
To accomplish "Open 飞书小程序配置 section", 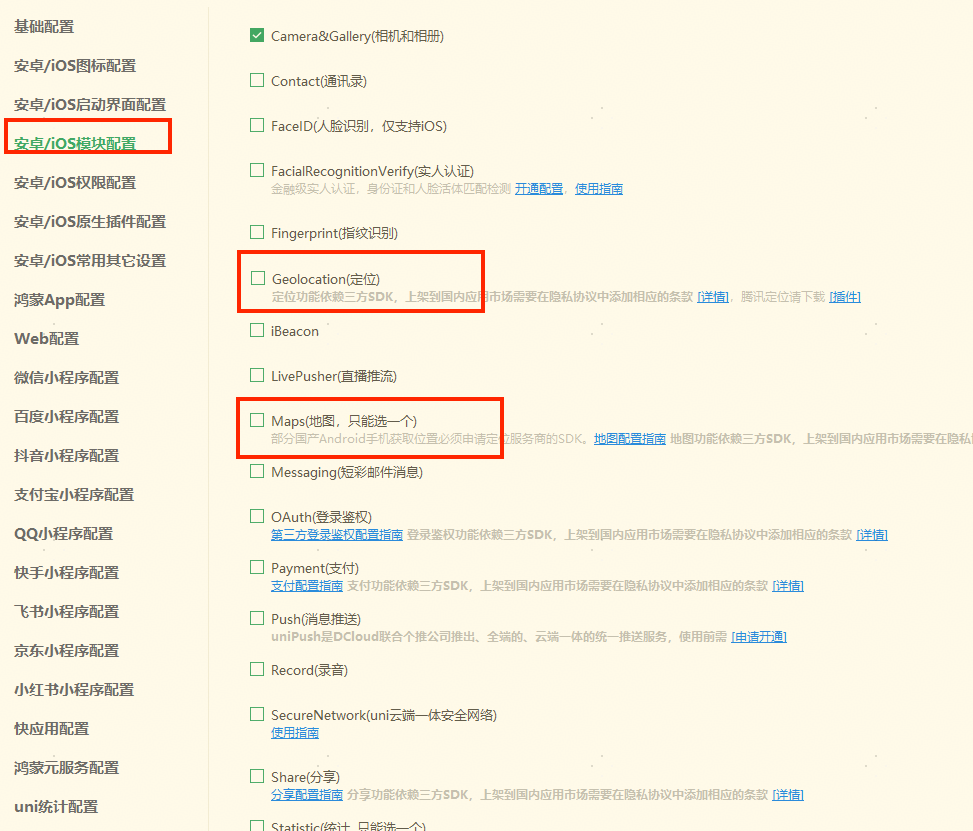I will (66, 612).
